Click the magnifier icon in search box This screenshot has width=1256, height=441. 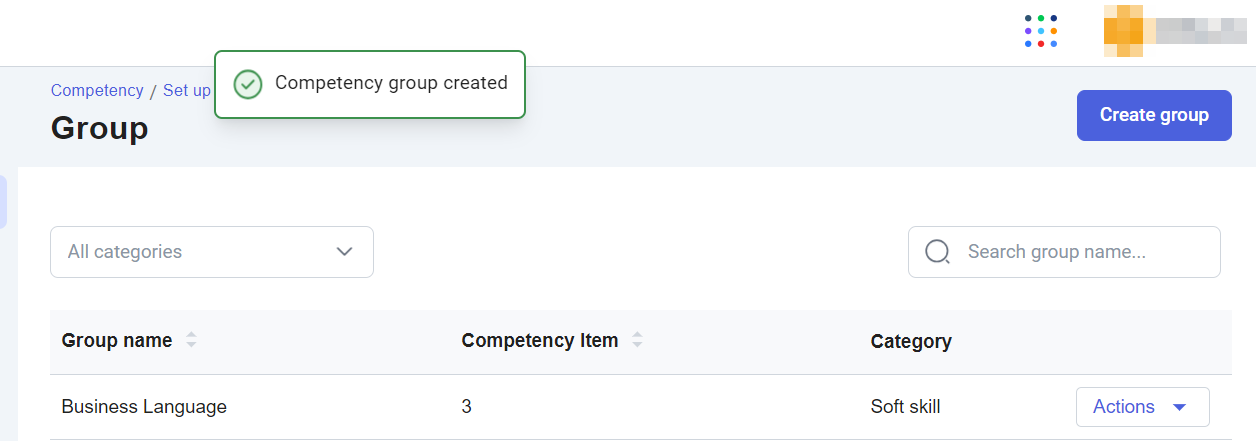937,252
